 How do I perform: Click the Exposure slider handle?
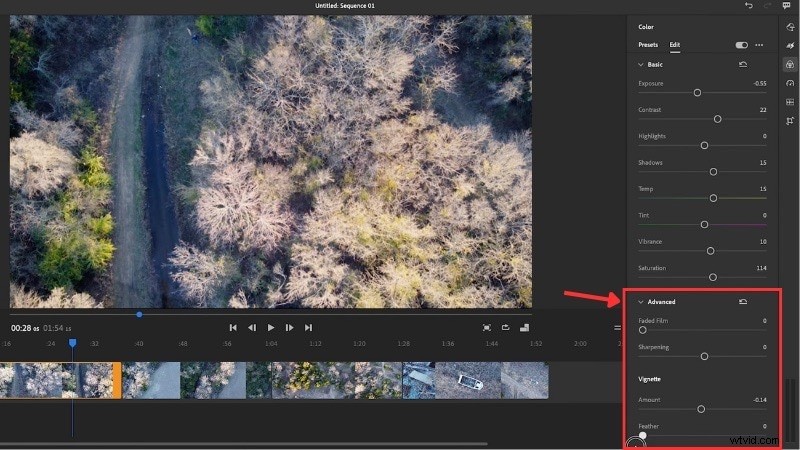click(x=697, y=93)
